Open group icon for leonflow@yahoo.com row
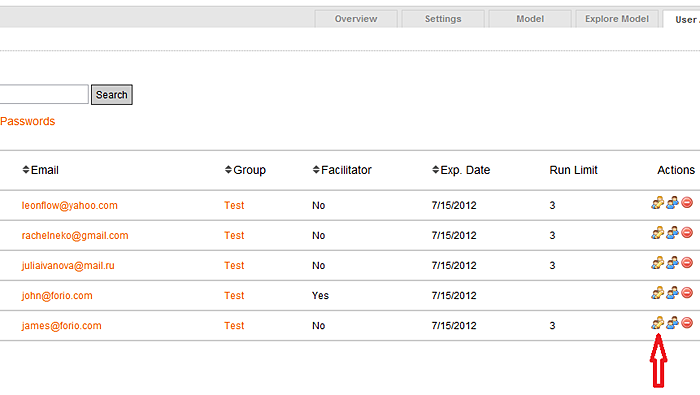This screenshot has height=395, width=700. coord(672,203)
